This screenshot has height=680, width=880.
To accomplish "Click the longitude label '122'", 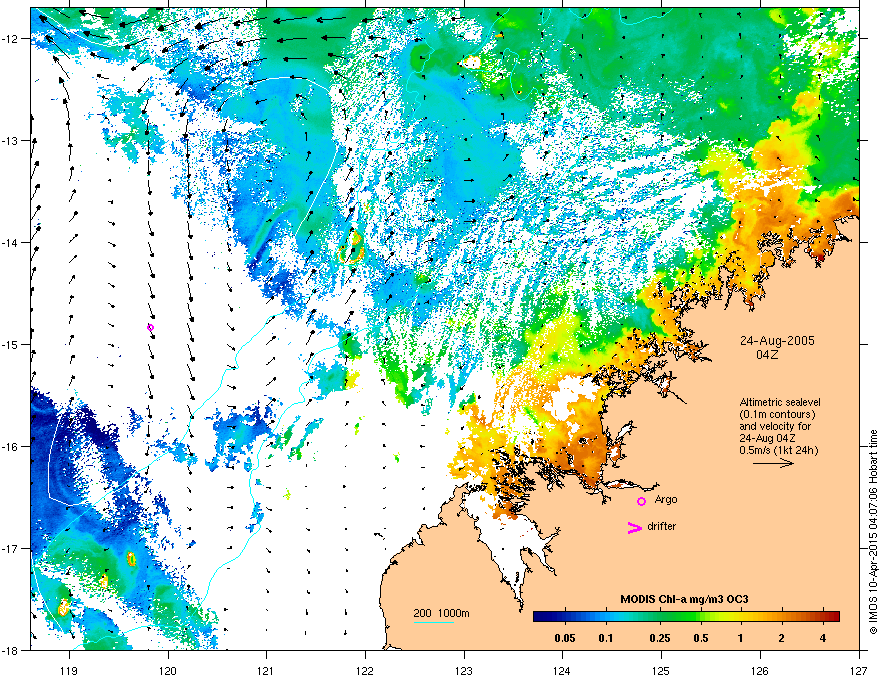I will pyautogui.click(x=365, y=670).
